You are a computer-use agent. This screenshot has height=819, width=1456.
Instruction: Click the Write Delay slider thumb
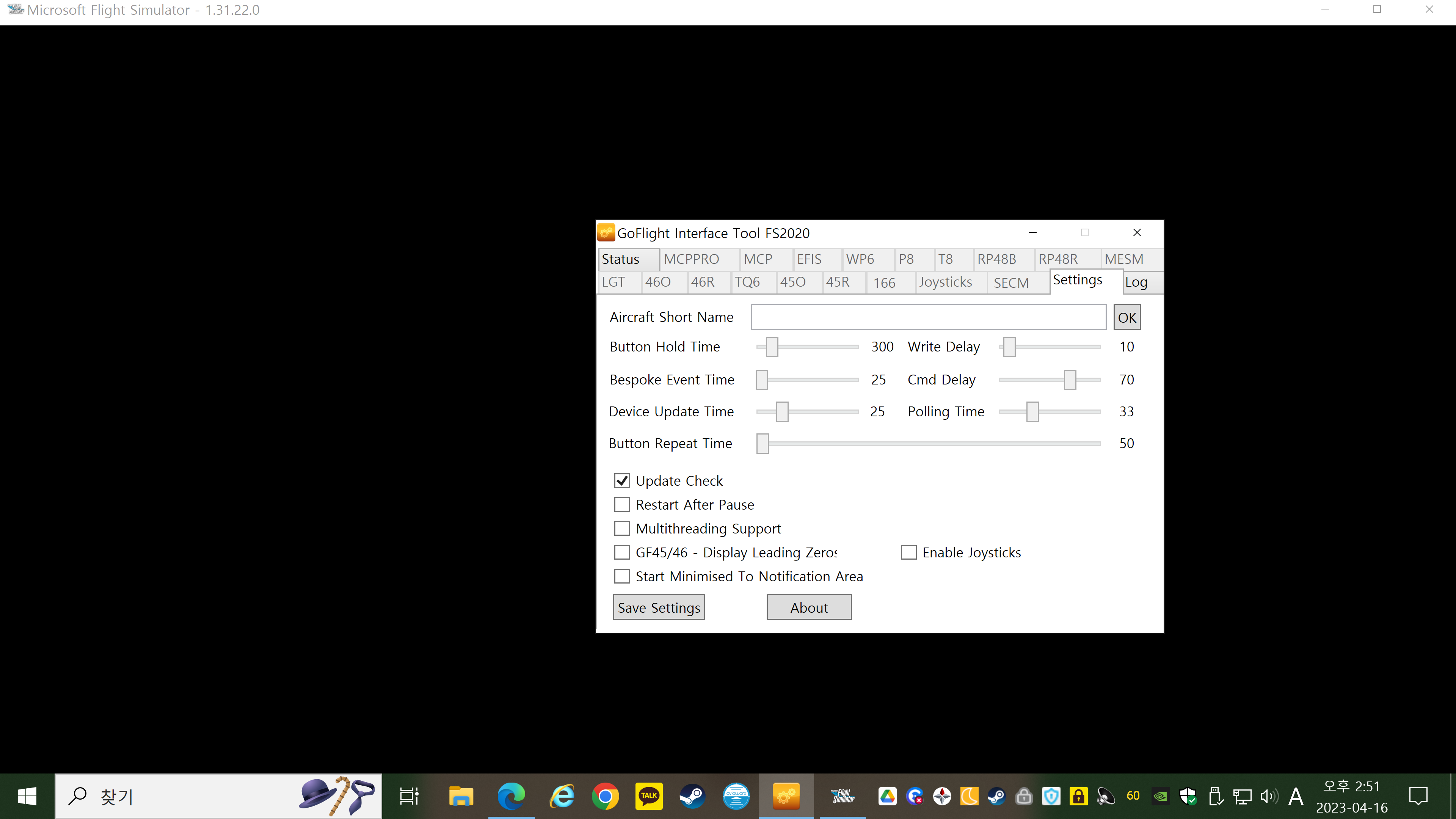[1009, 347]
